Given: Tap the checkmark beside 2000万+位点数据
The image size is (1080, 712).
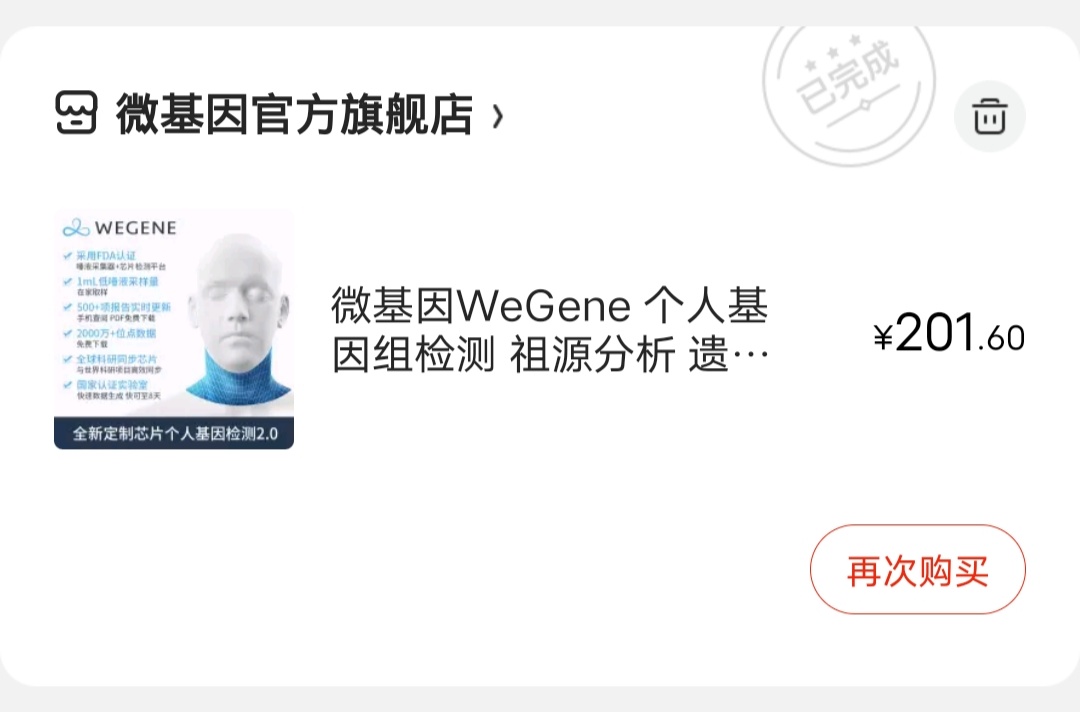Looking at the screenshot, I should (68, 333).
